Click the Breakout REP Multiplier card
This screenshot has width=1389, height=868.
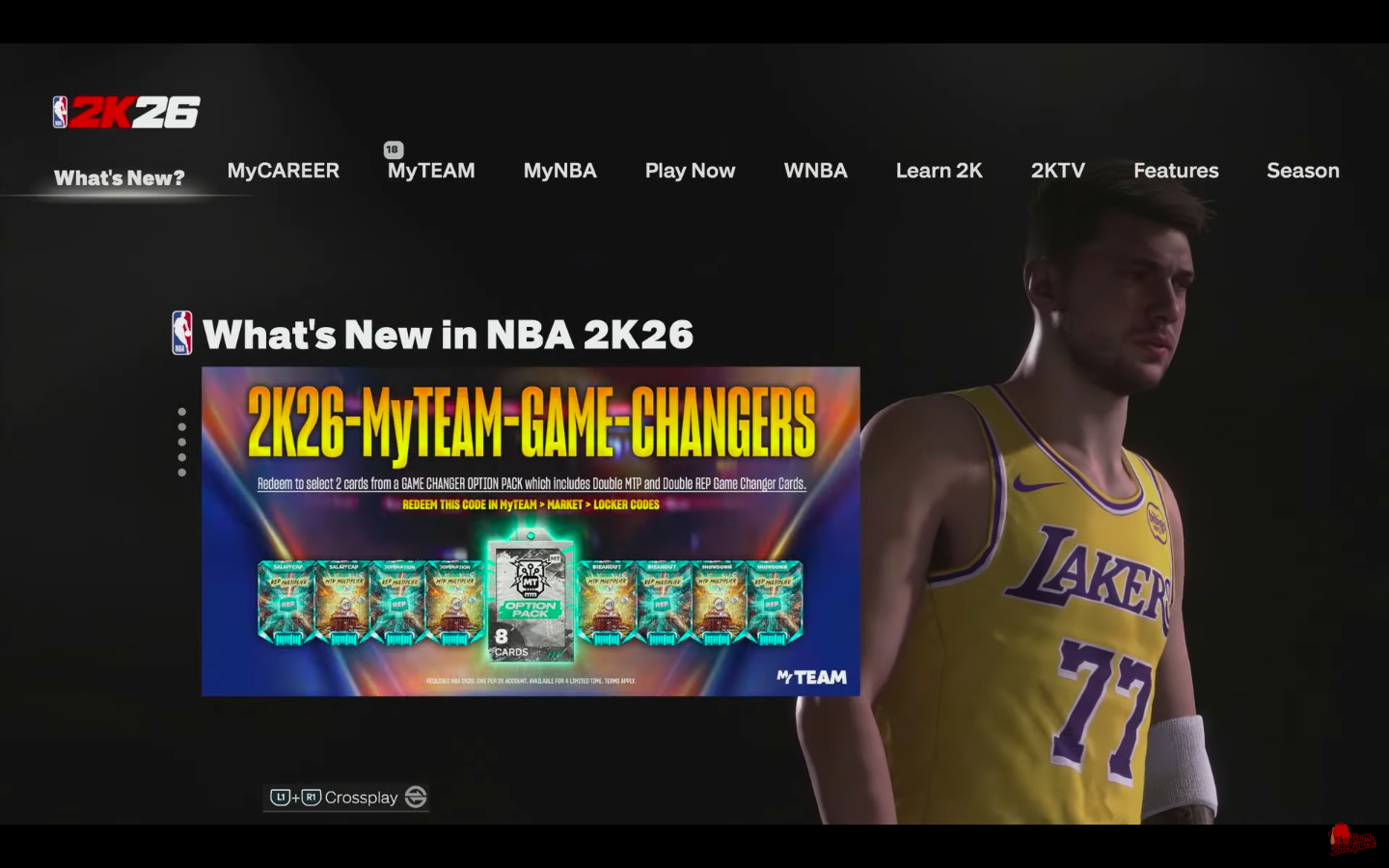(x=662, y=603)
